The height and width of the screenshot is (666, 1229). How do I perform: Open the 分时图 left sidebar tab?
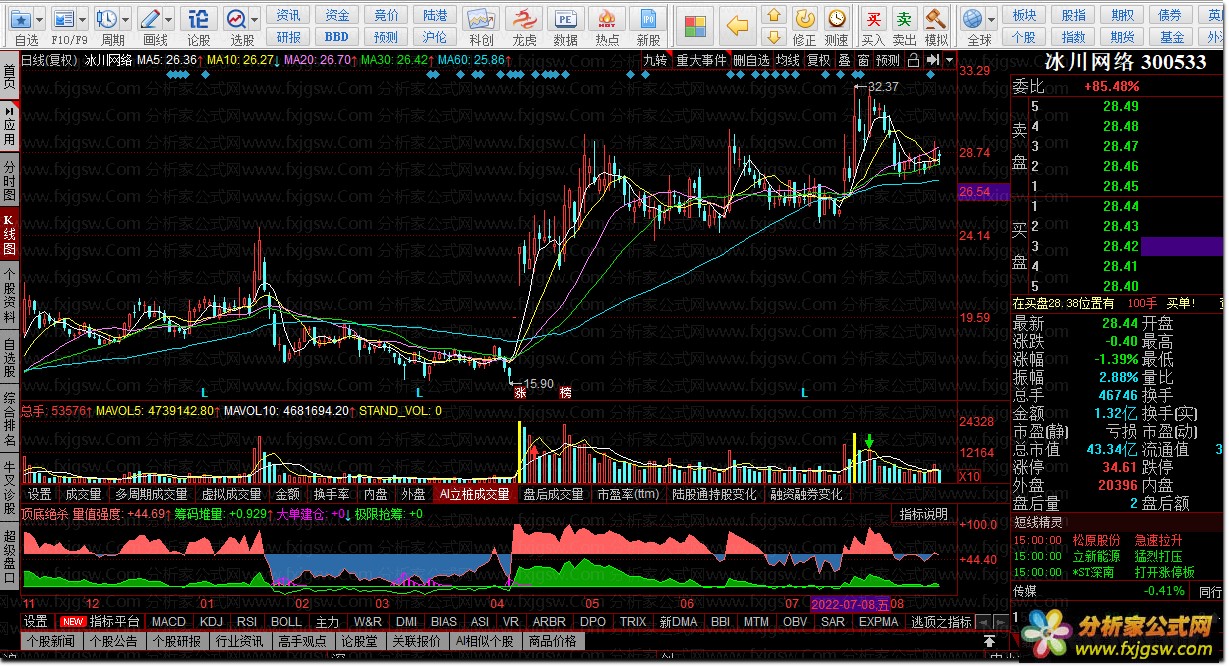[x=9, y=178]
